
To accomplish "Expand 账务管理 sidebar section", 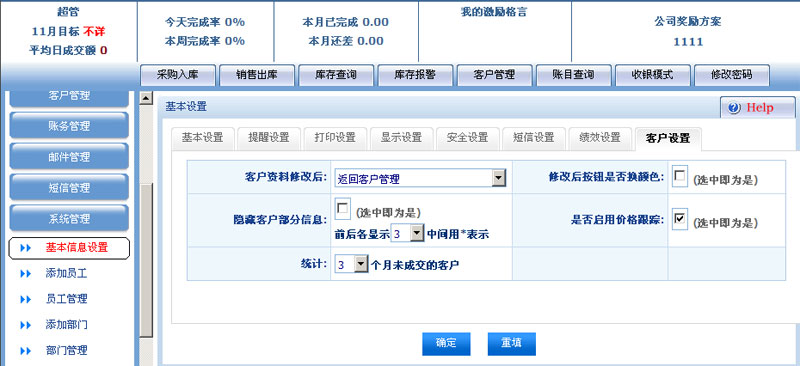I will (x=69, y=126).
